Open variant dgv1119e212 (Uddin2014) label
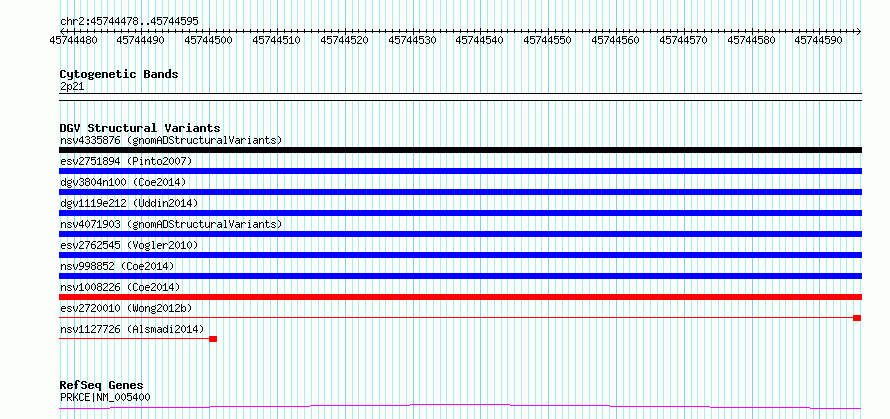 coord(129,203)
